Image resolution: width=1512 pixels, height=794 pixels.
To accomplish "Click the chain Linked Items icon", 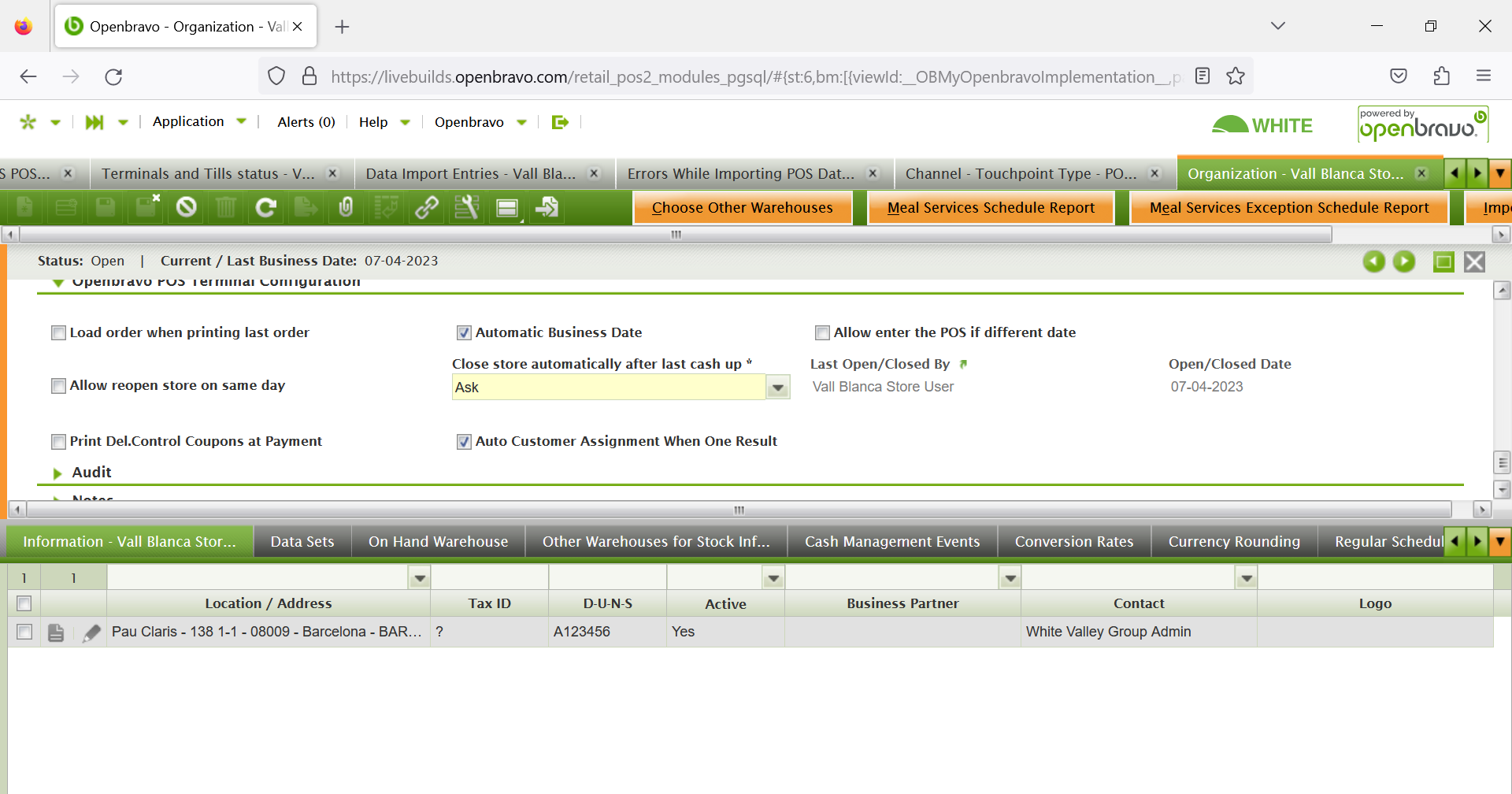I will coord(427,207).
